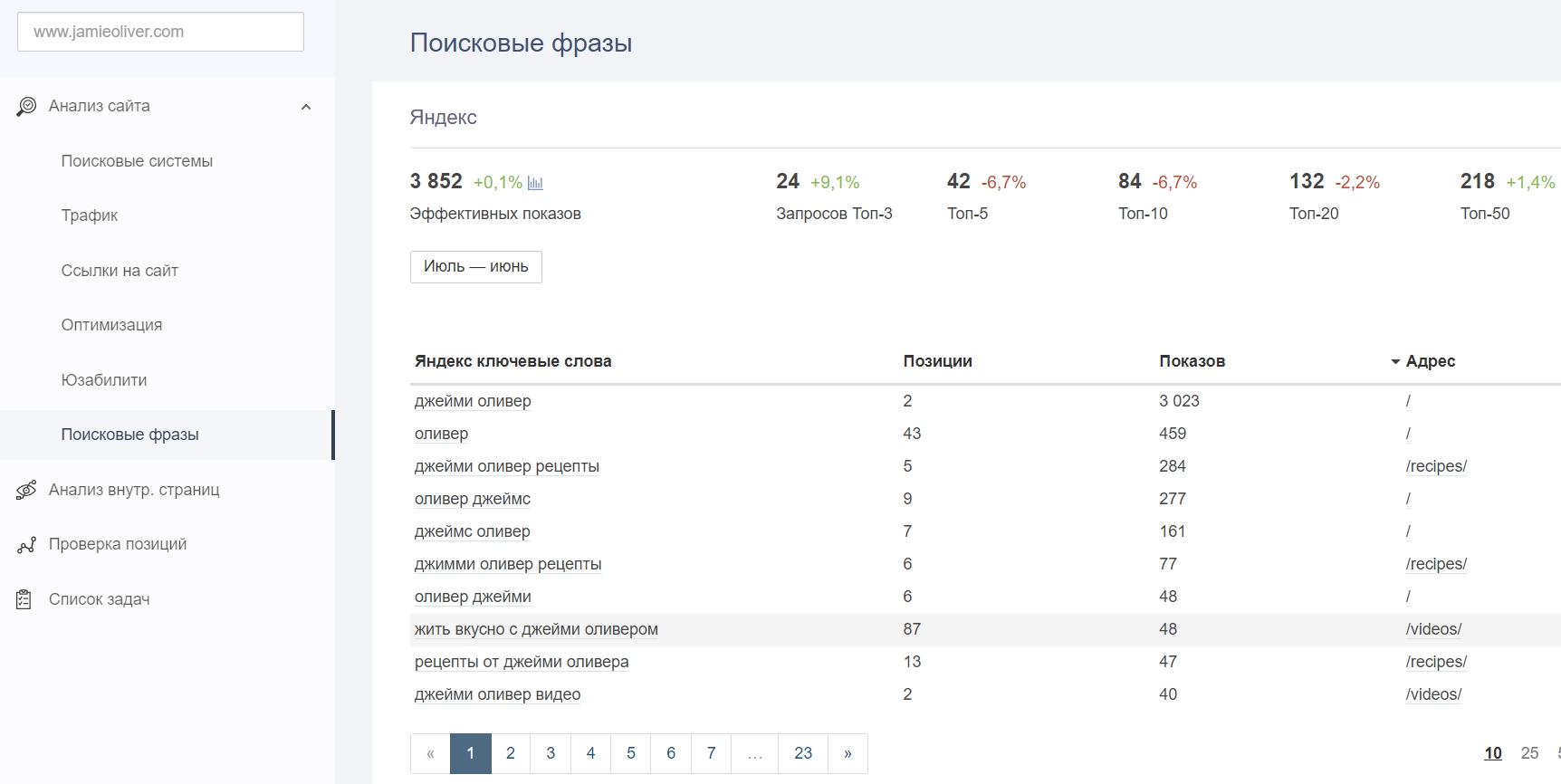Click the Список задач clipboard icon
Screen dimensions: 1561x784
click(x=24, y=599)
